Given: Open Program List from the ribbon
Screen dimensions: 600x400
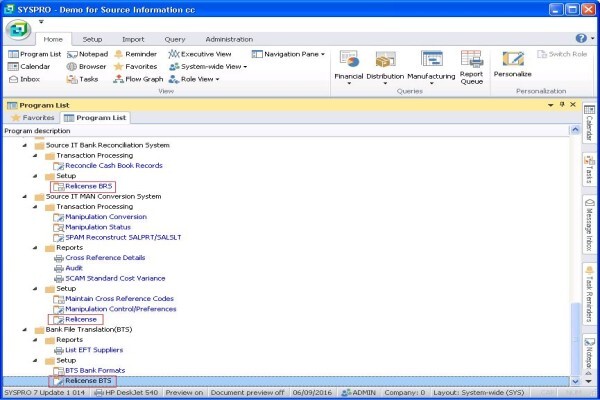Looking at the screenshot, I should [x=34, y=54].
